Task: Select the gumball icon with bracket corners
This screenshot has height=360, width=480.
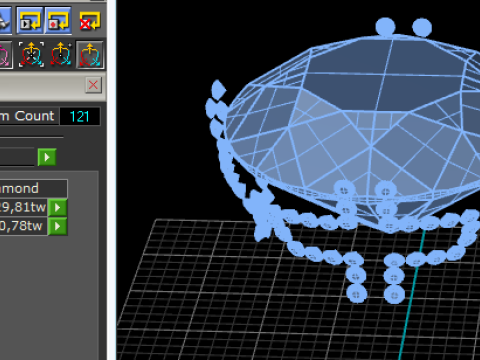Action: point(31,55)
